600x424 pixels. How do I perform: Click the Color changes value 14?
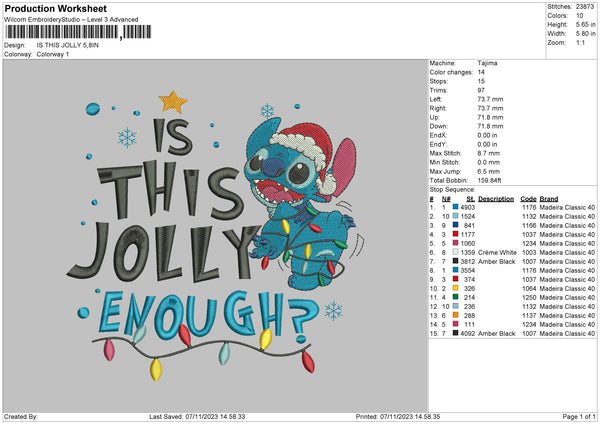click(x=481, y=72)
